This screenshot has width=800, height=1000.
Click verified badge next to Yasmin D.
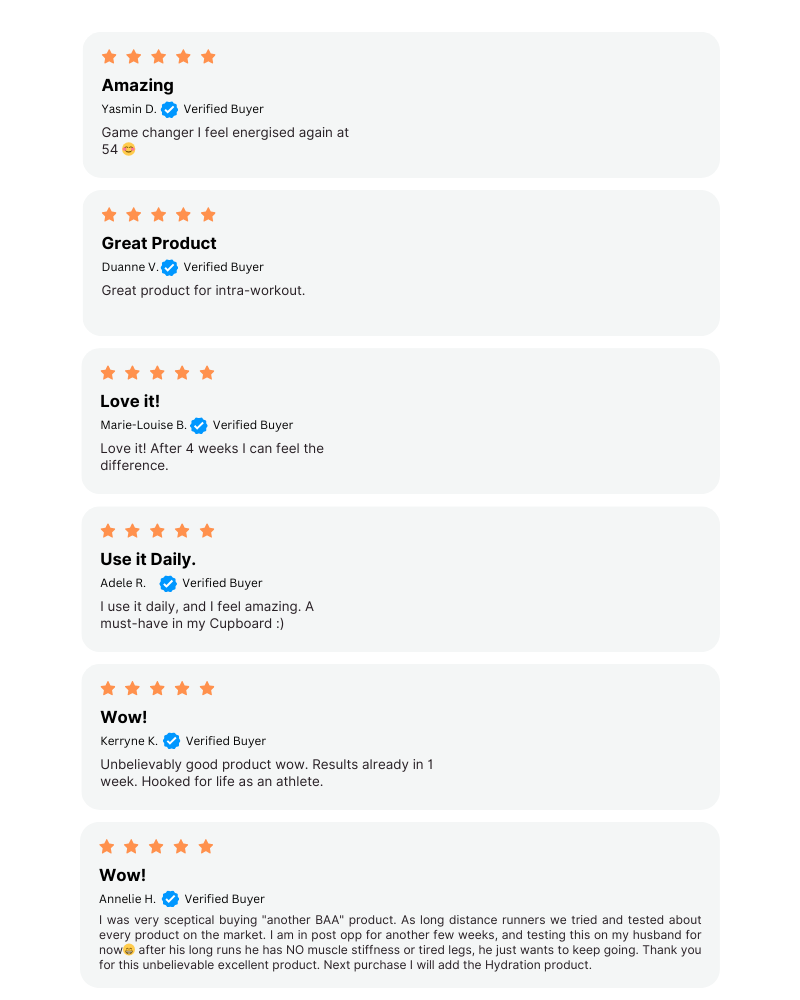pyautogui.click(x=170, y=109)
